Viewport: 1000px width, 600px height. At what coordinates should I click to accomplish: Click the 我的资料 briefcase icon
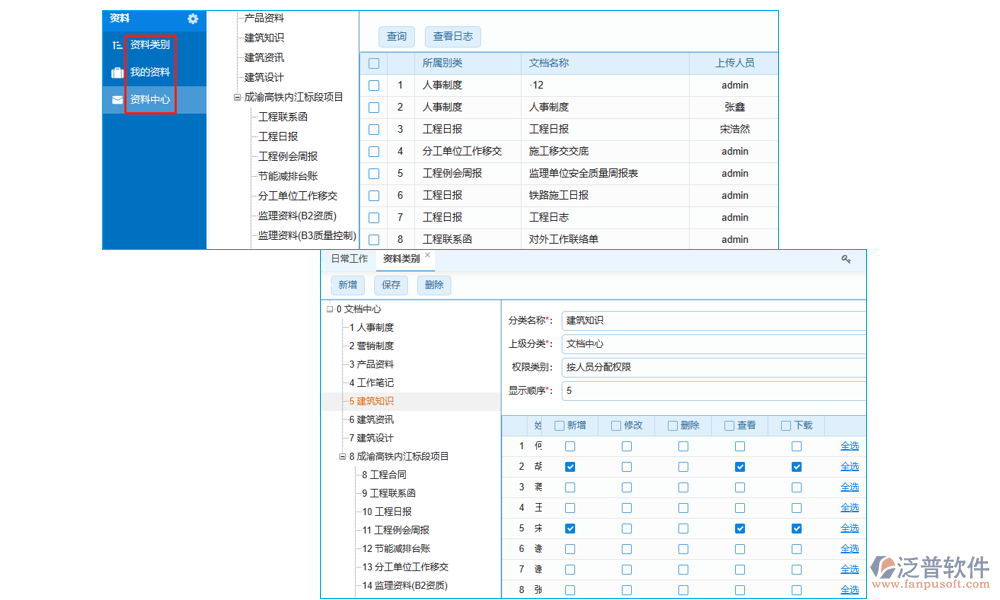coord(117,72)
